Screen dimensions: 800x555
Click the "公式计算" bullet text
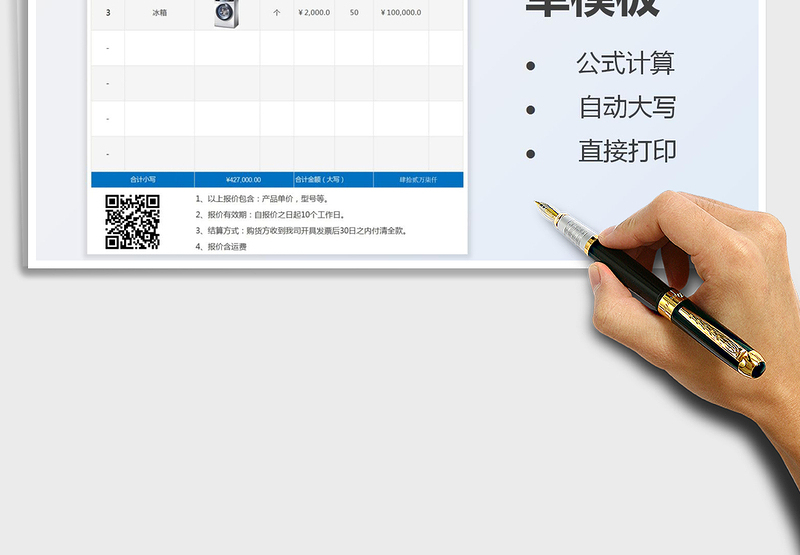coord(626,63)
